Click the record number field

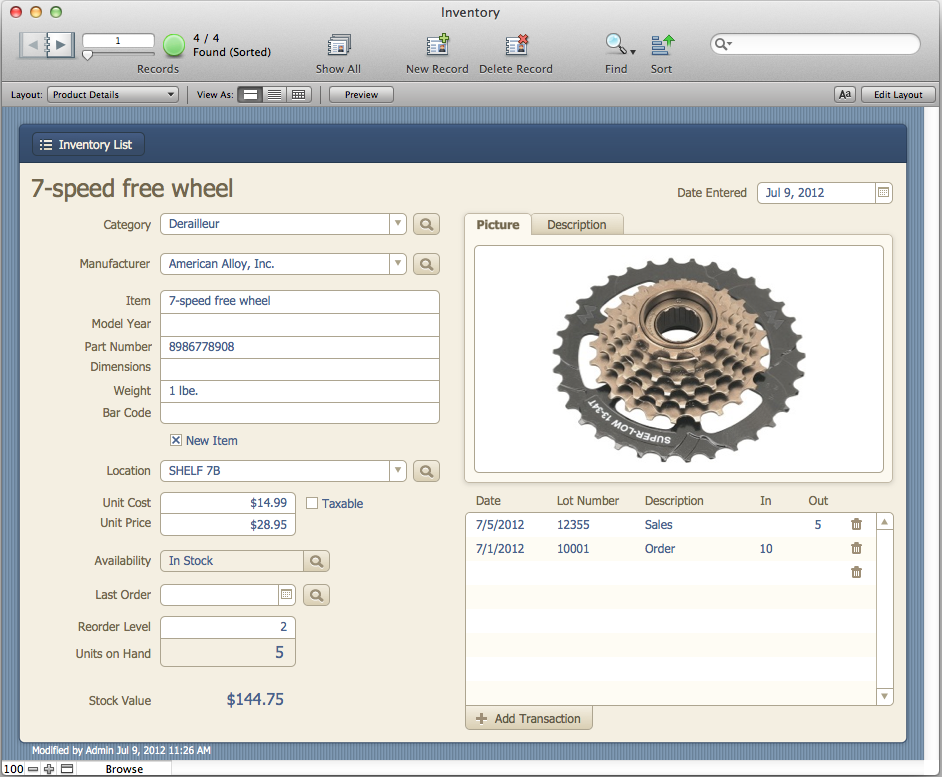[x=118, y=40]
